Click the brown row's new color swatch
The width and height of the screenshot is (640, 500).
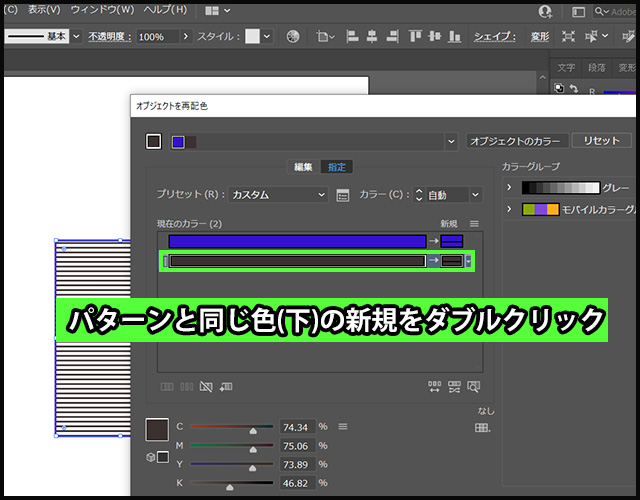click(451, 261)
